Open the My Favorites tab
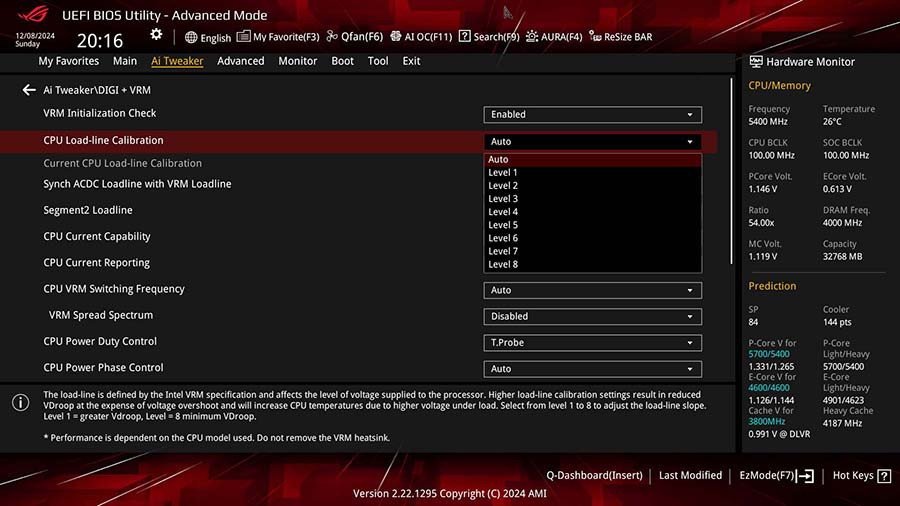Viewport: 900px width, 506px height. [x=68, y=61]
